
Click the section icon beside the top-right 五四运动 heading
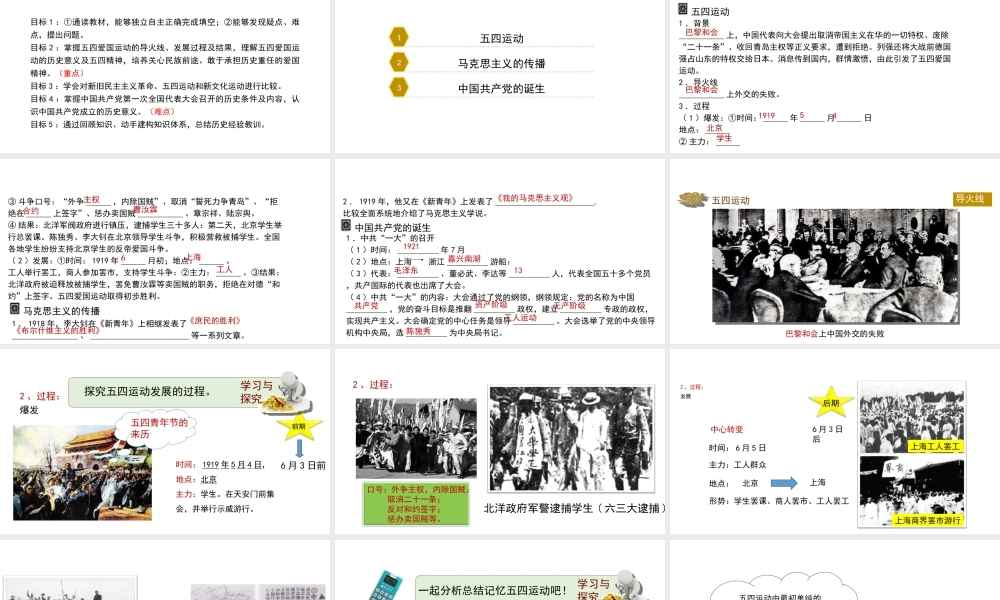683,9
